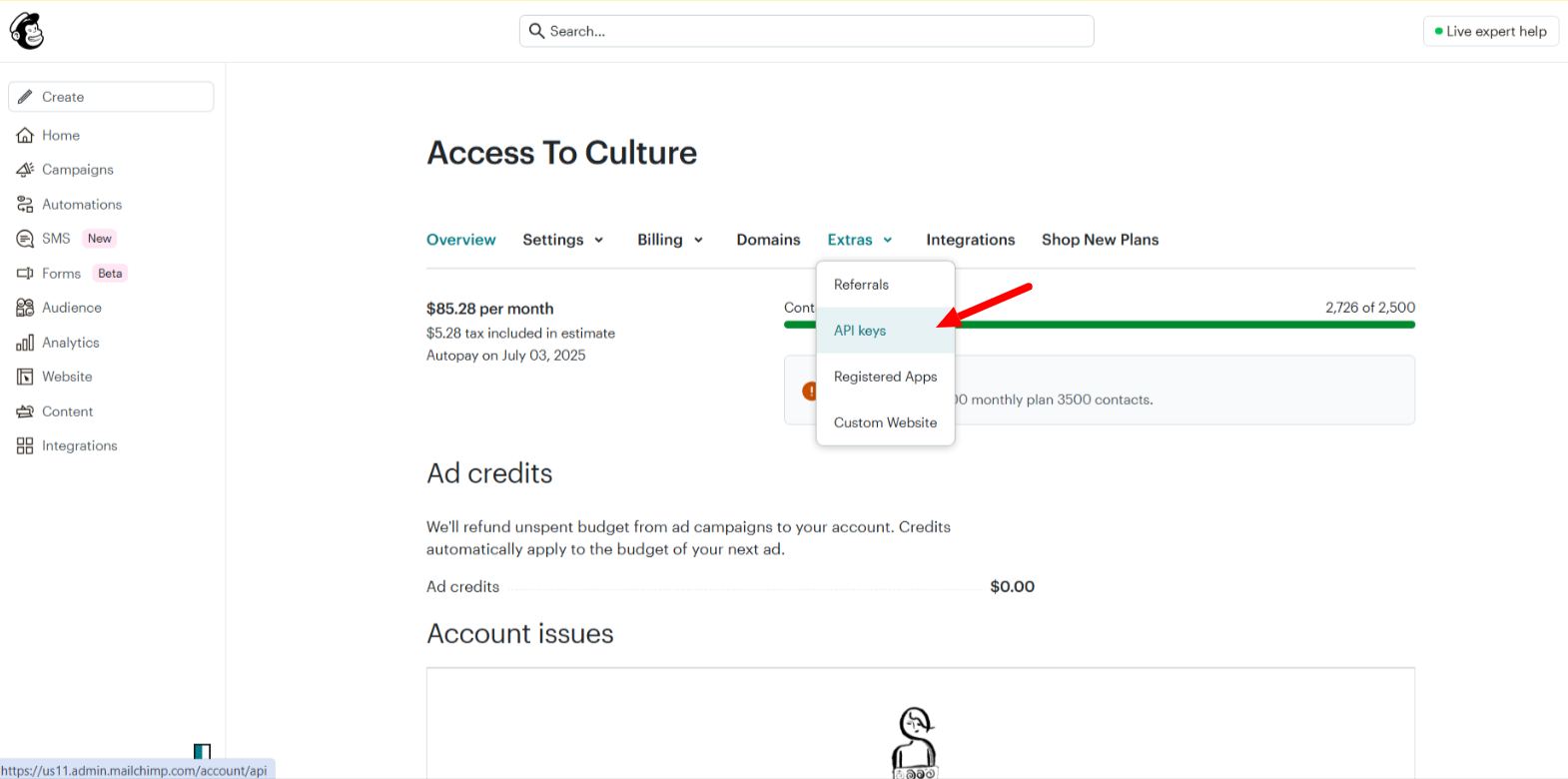Click the New badge beside SMS

100,239
